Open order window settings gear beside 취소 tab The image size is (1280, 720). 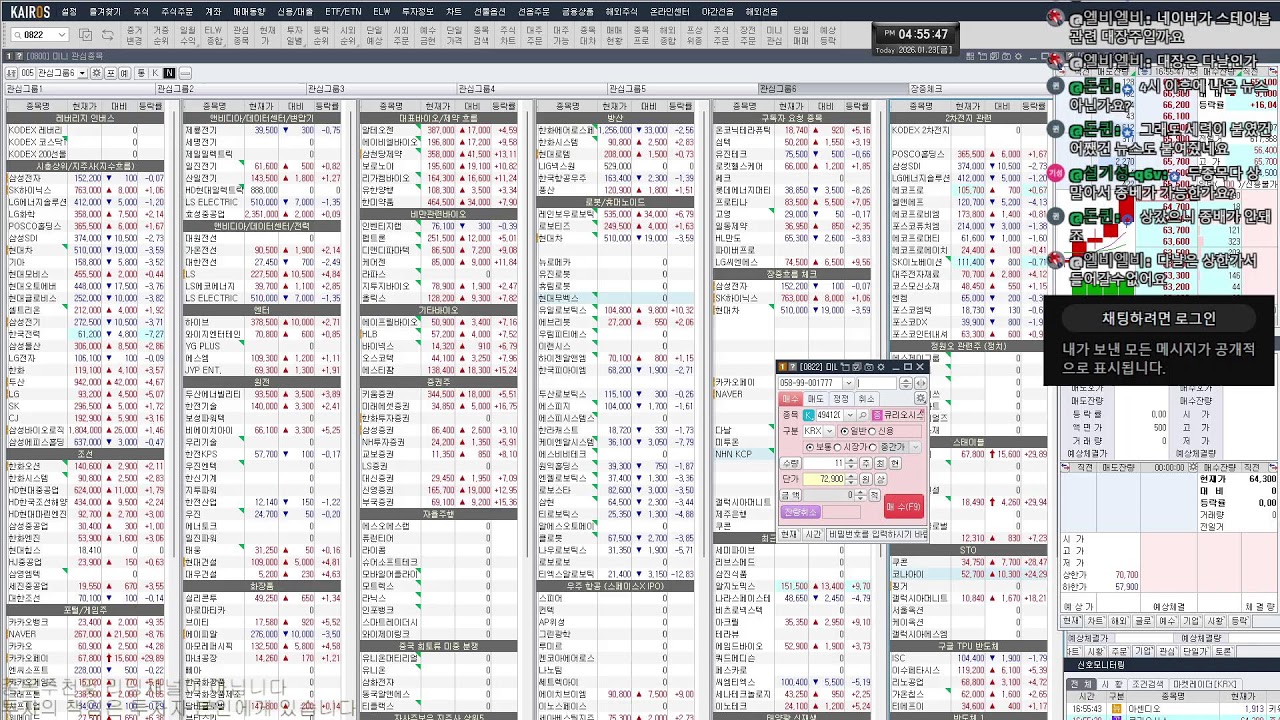(921, 398)
